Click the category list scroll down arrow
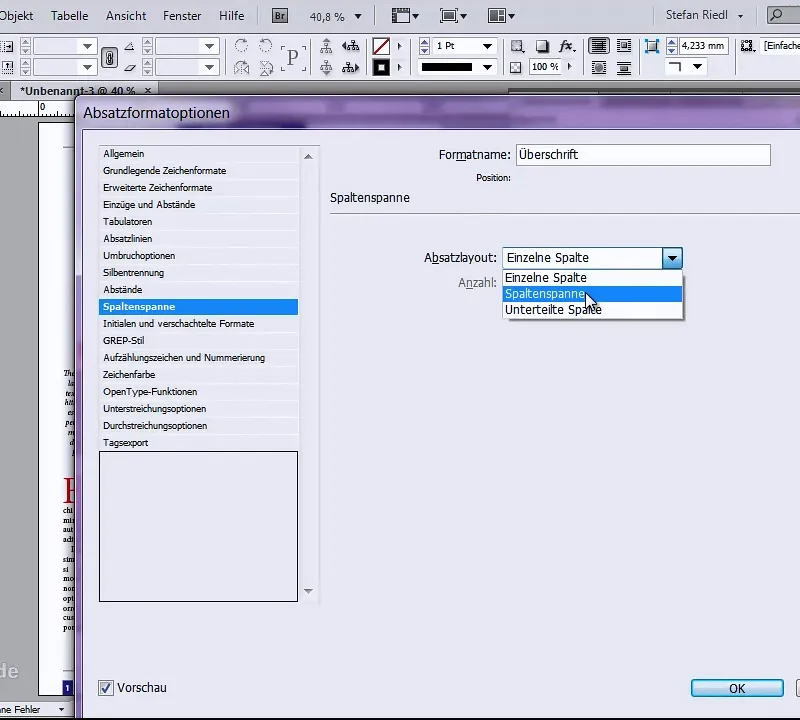Image resolution: width=800 pixels, height=720 pixels. [x=308, y=591]
